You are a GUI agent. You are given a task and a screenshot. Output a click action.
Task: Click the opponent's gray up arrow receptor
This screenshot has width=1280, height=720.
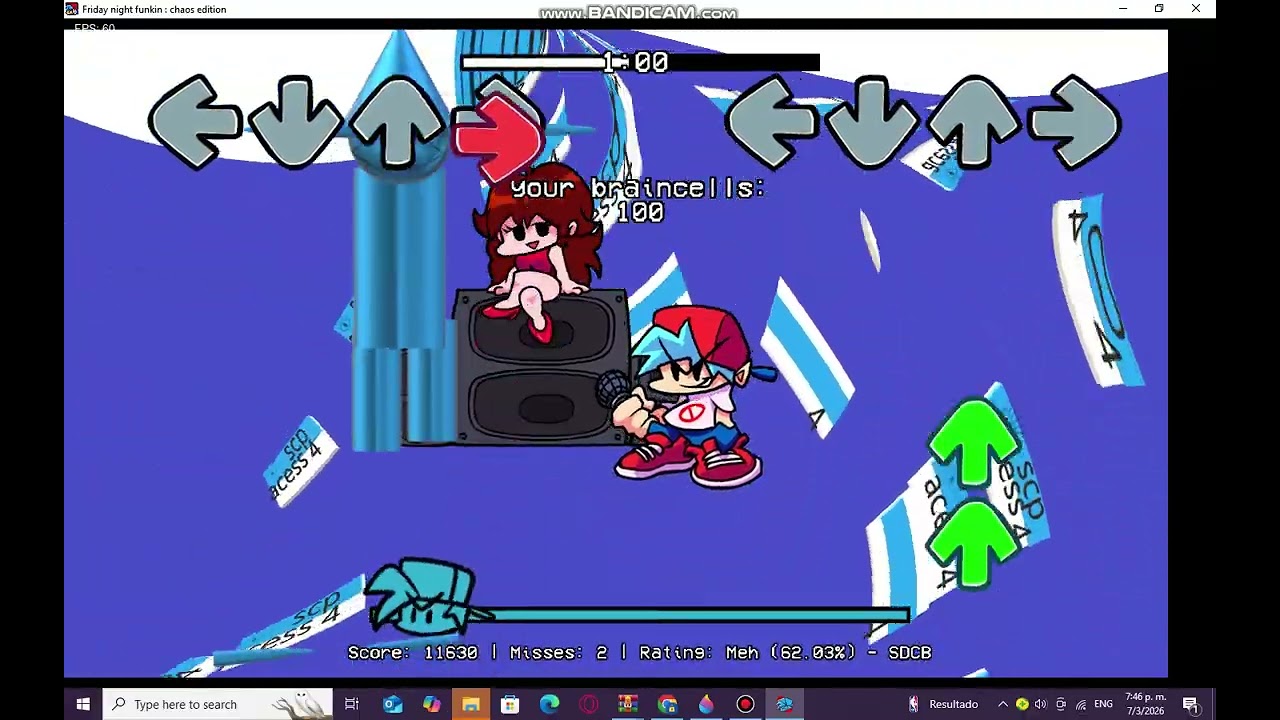click(x=397, y=122)
